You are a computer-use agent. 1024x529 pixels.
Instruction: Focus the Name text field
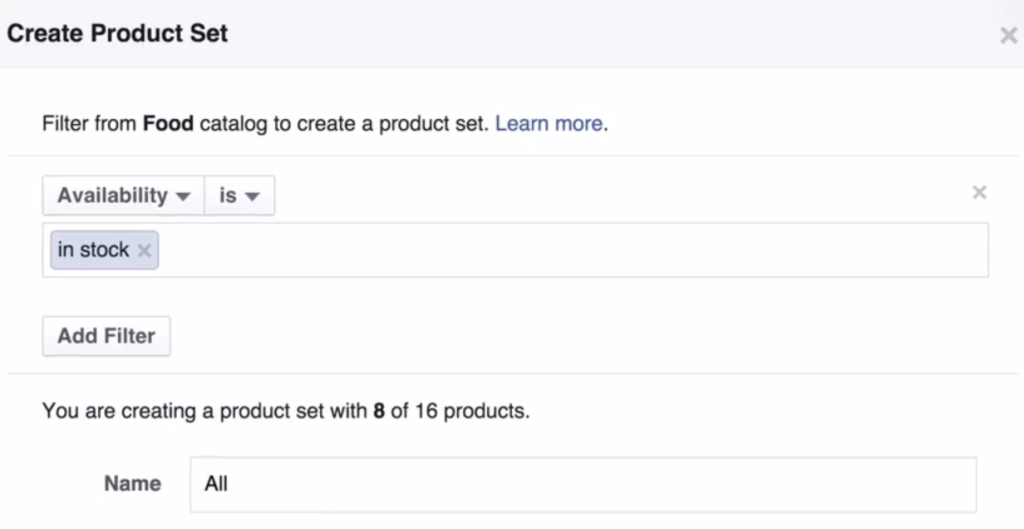(x=582, y=484)
